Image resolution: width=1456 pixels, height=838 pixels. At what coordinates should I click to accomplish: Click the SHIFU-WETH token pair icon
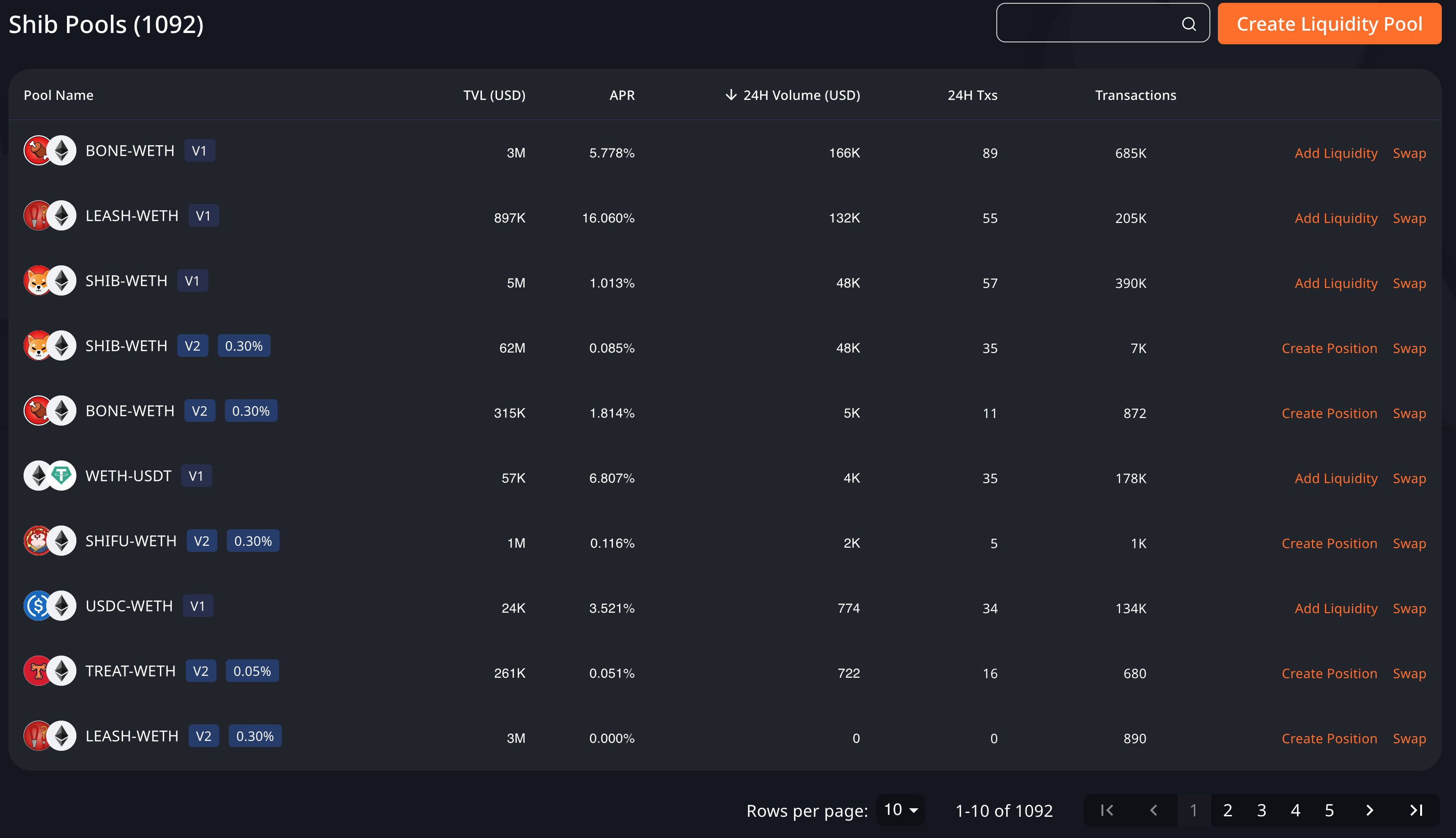point(50,541)
